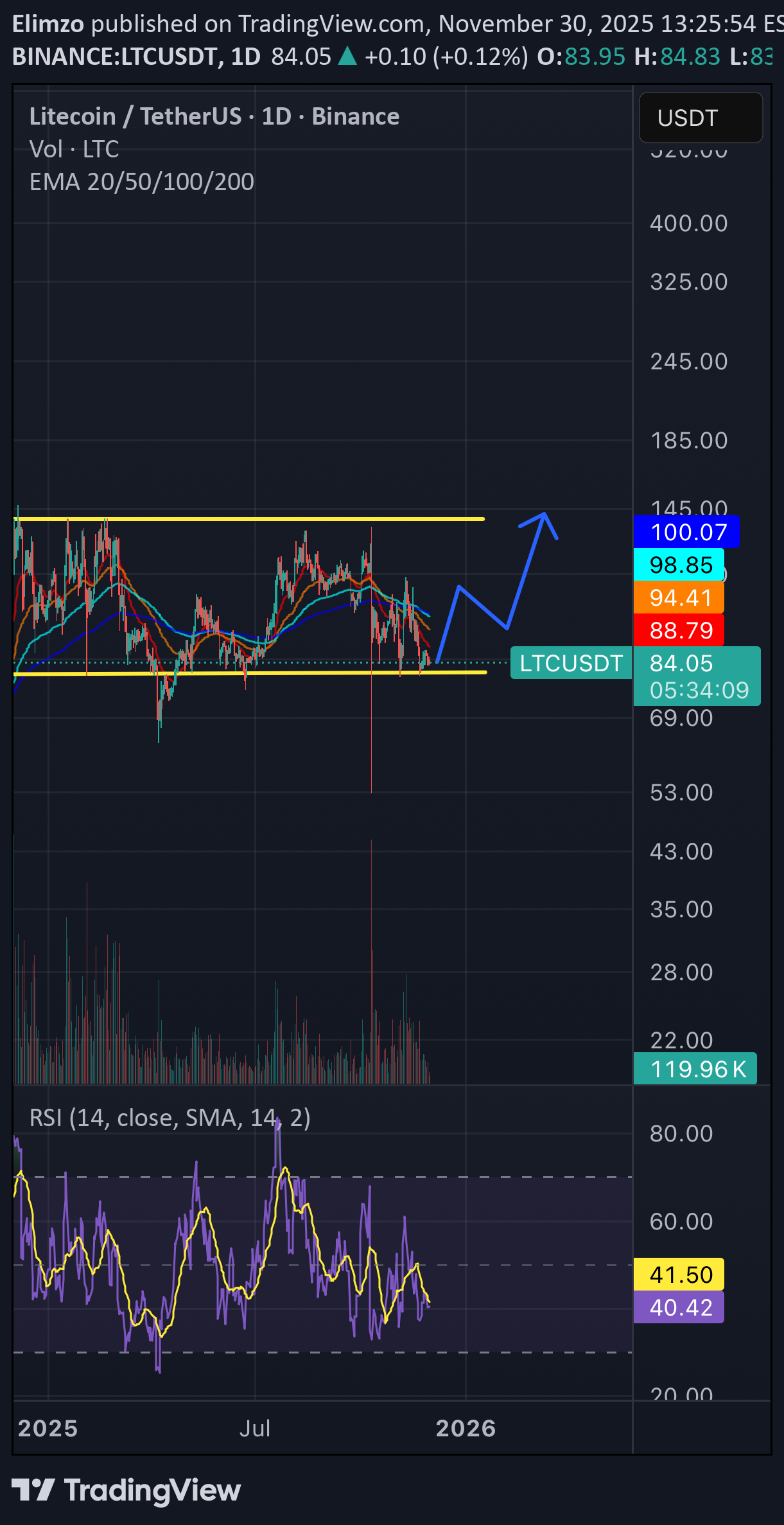The height and width of the screenshot is (1525, 784).
Task: Click the red 88.79 EMA price label
Action: tap(679, 630)
